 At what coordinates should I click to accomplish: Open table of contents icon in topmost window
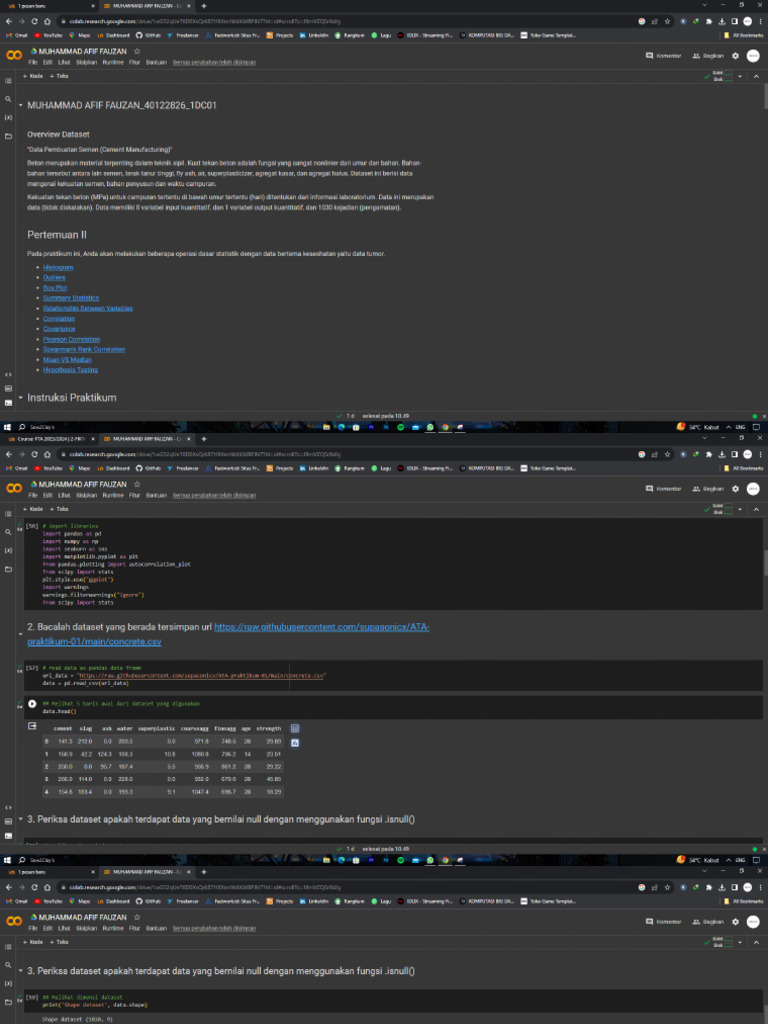pos(9,81)
